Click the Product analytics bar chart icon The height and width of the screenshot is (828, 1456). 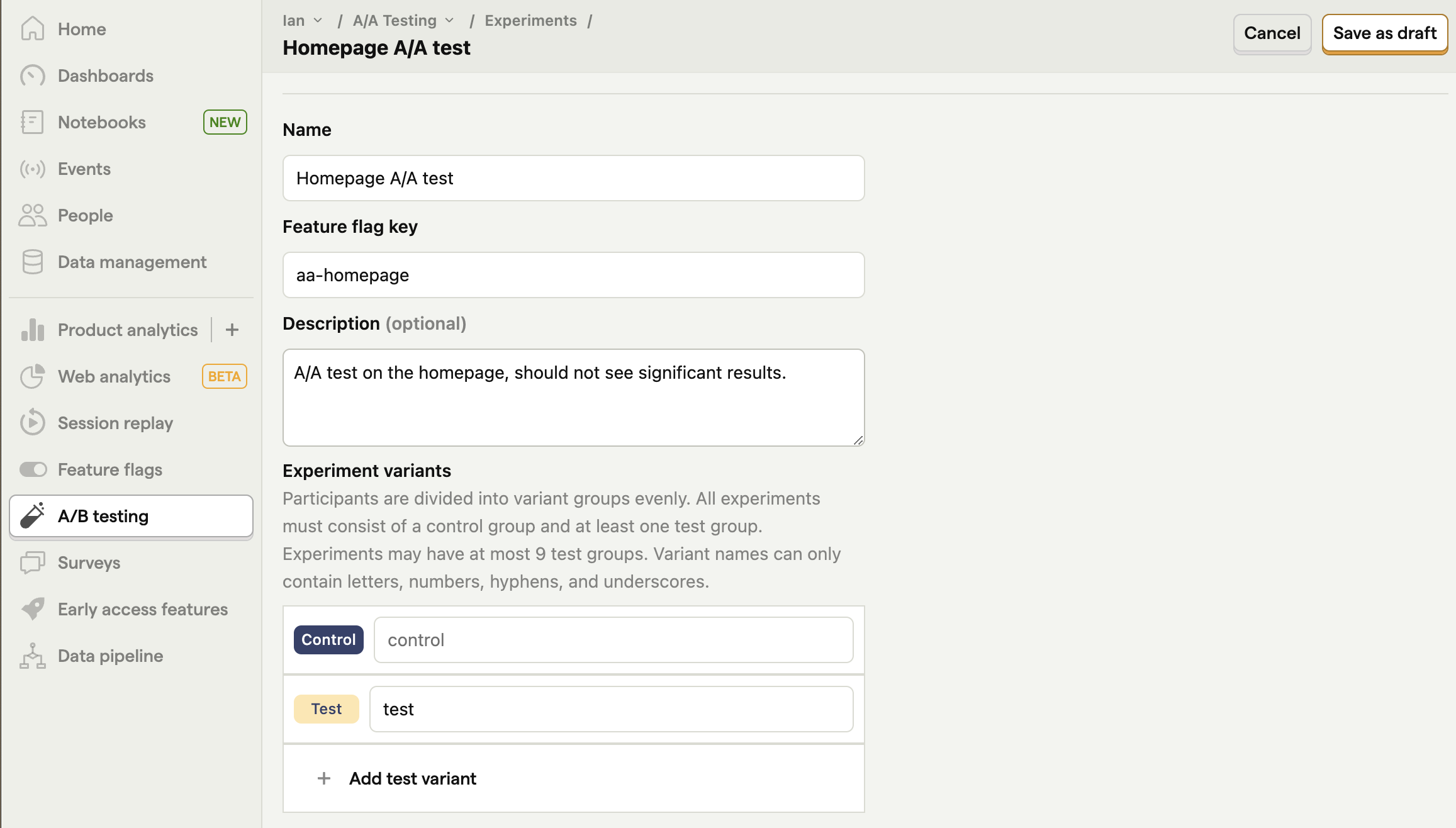(x=32, y=330)
